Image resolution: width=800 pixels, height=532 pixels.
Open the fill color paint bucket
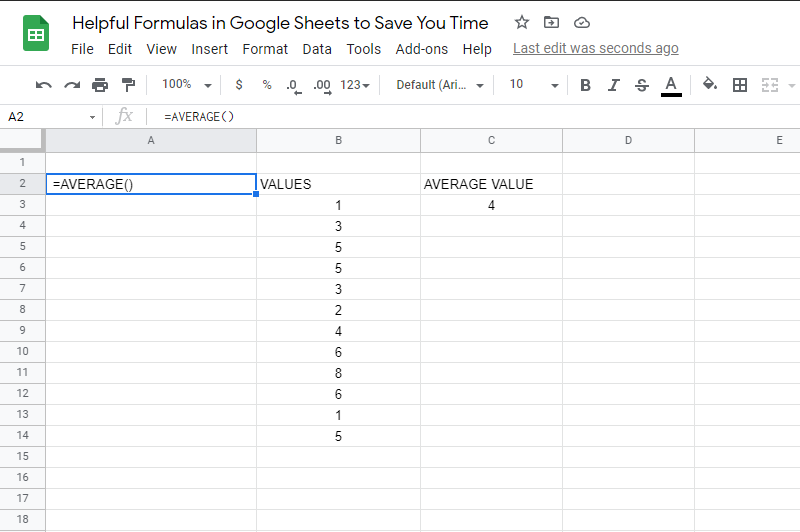(710, 84)
